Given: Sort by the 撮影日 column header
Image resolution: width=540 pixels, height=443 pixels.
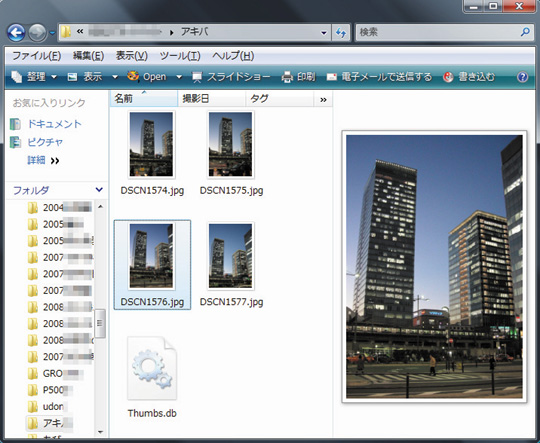Looking at the screenshot, I should point(211,99).
